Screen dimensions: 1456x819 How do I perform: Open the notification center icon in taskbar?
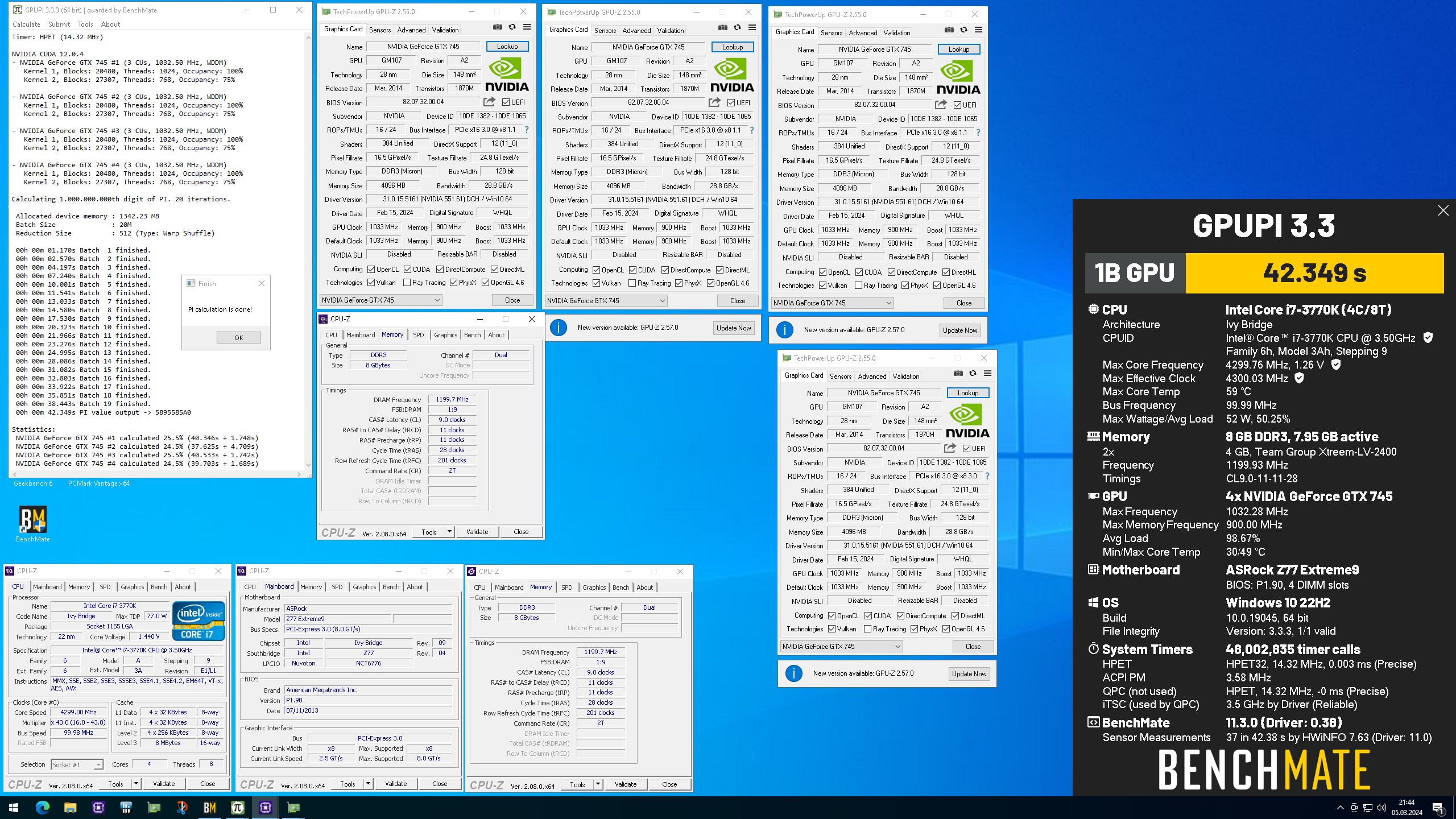[x=1438, y=808]
